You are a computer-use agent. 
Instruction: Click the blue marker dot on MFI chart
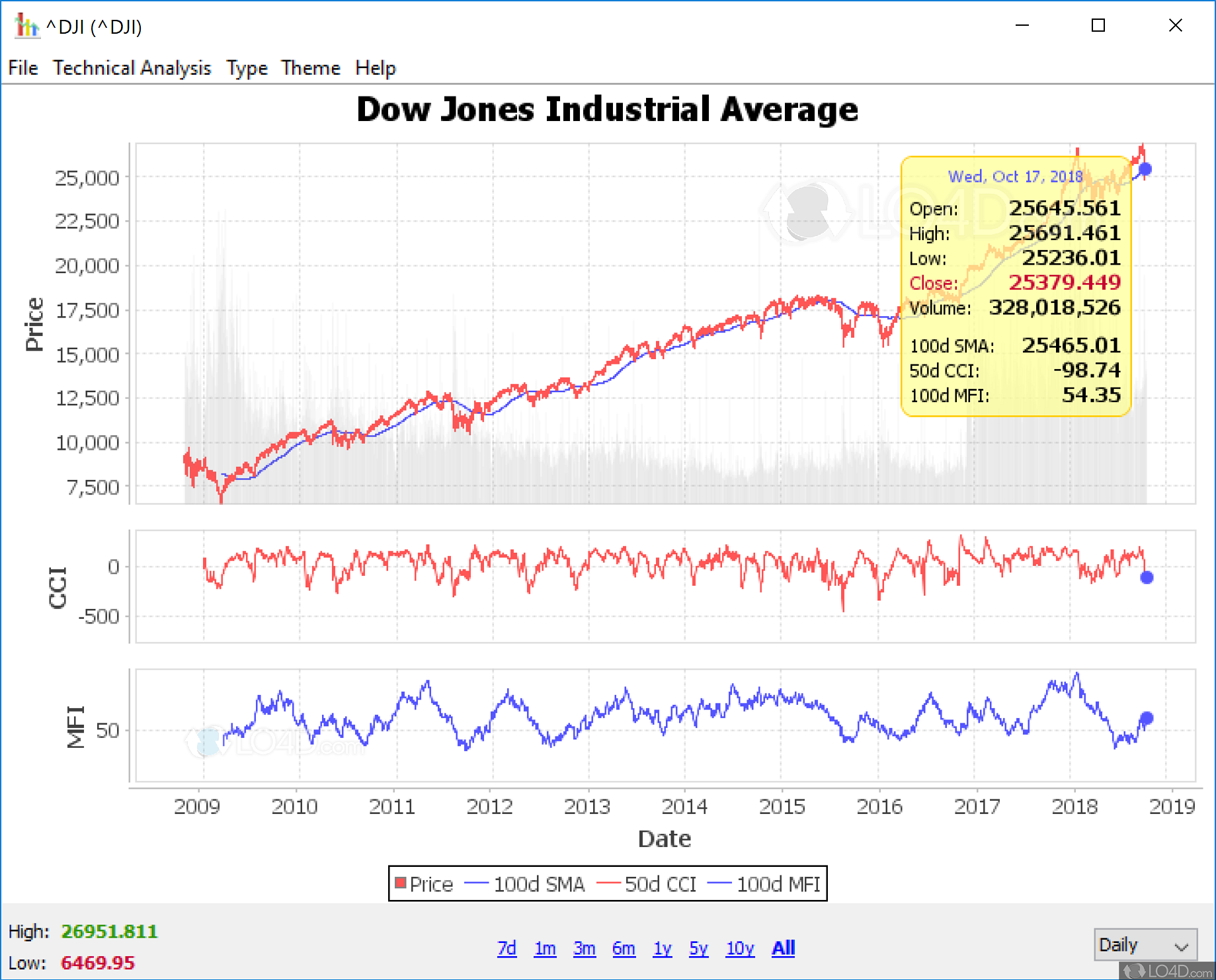[x=1147, y=718]
